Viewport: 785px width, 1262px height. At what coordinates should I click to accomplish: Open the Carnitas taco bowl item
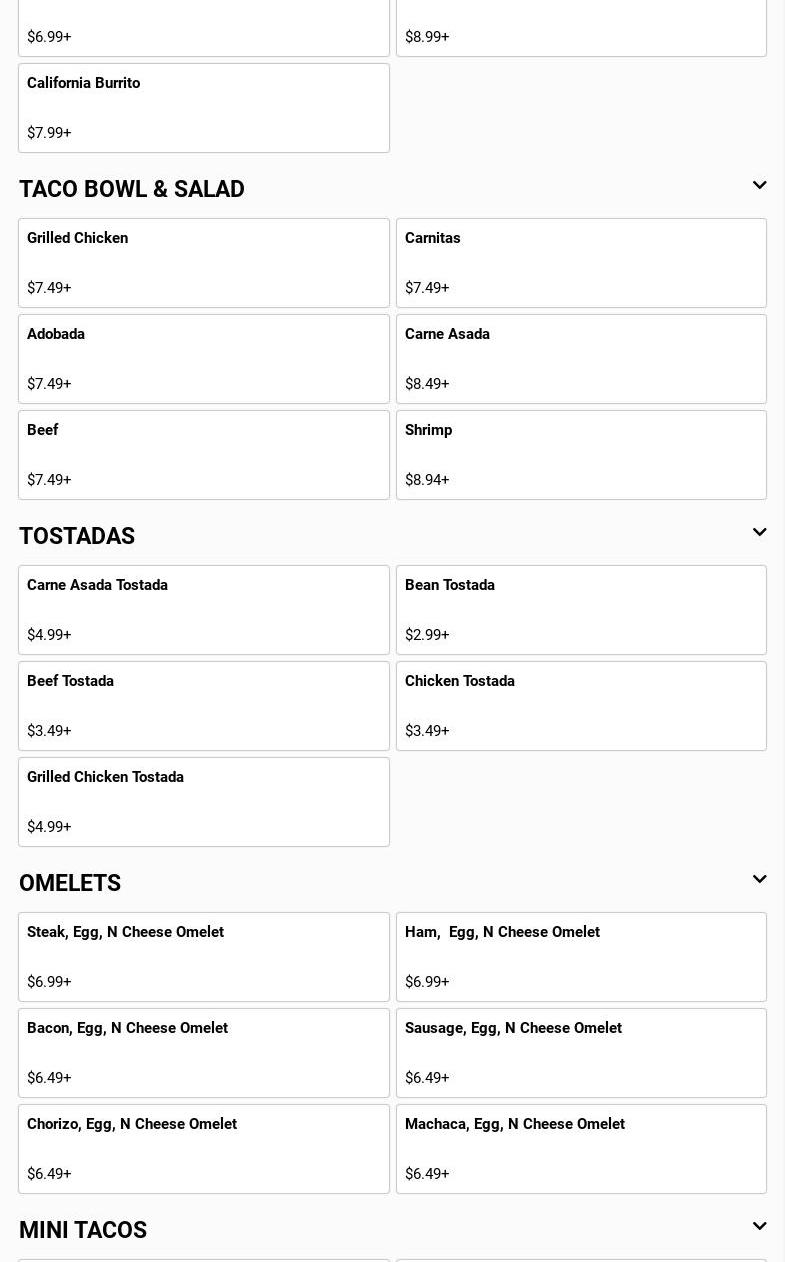click(x=581, y=263)
